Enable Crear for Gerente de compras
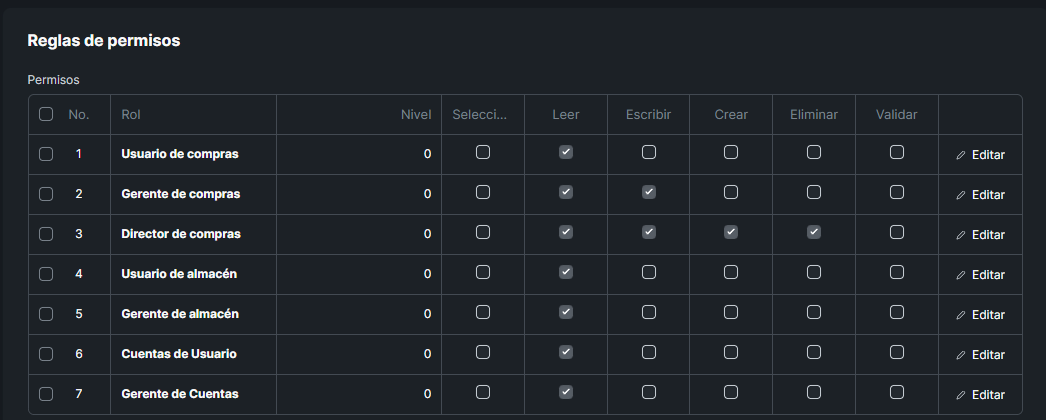Image resolution: width=1046 pixels, height=420 pixels. tap(731, 192)
